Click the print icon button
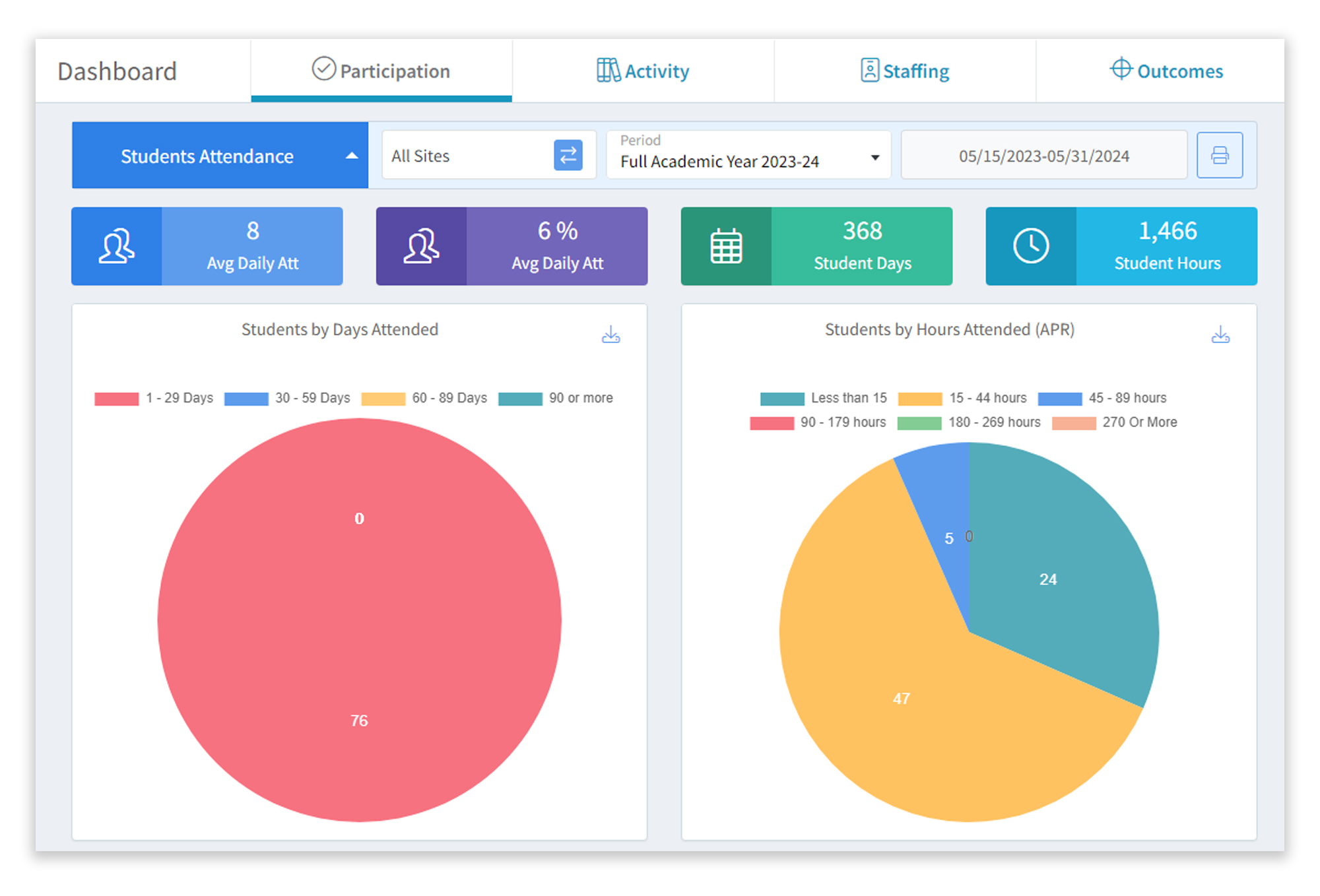 (1219, 156)
